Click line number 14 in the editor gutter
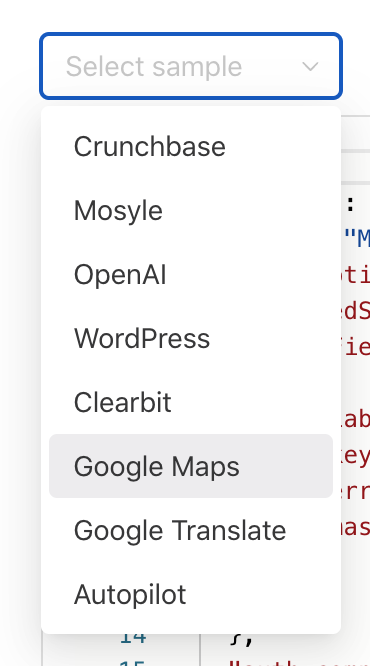The width and height of the screenshot is (370, 666). coord(133,638)
